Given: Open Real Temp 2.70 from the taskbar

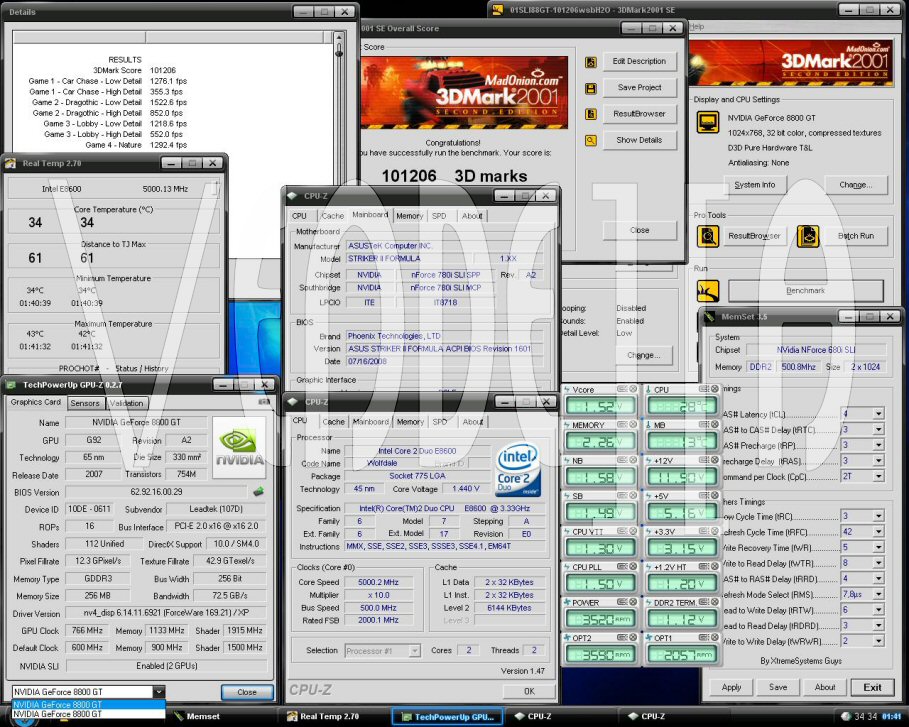Looking at the screenshot, I should (329, 717).
